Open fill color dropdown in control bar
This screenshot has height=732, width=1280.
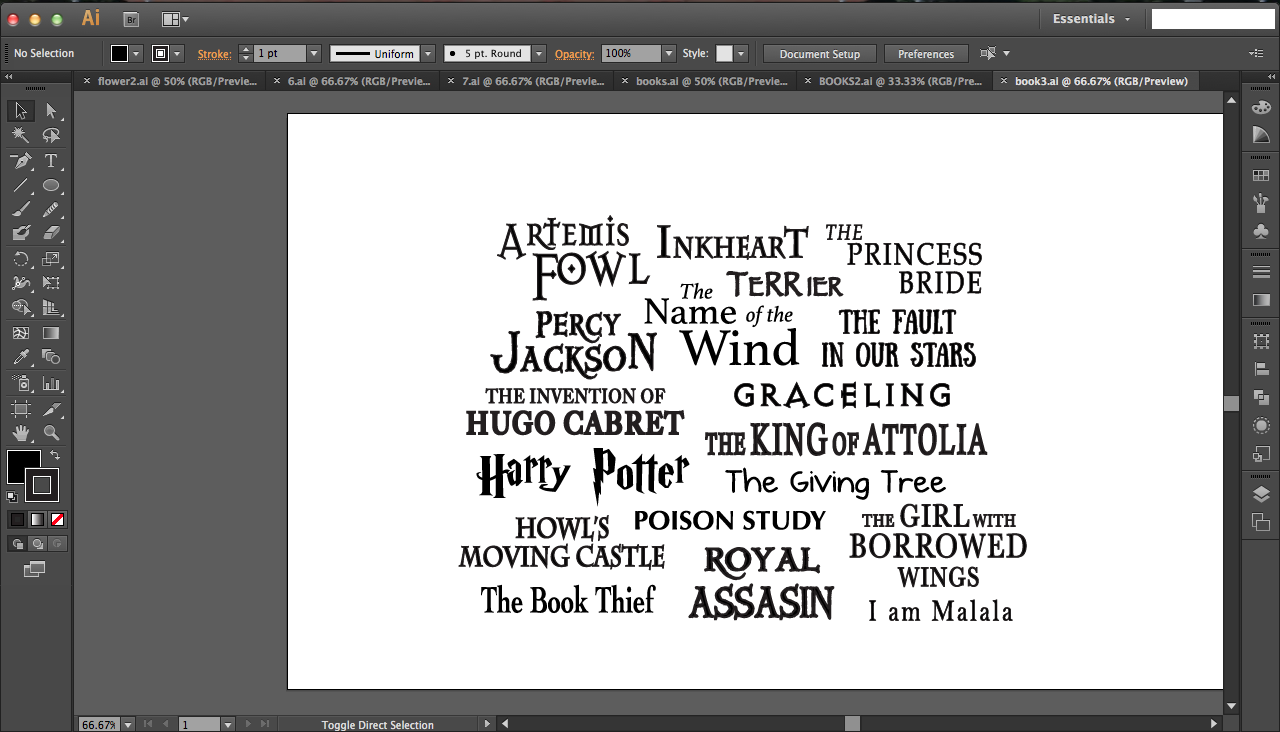pyautogui.click(x=136, y=54)
